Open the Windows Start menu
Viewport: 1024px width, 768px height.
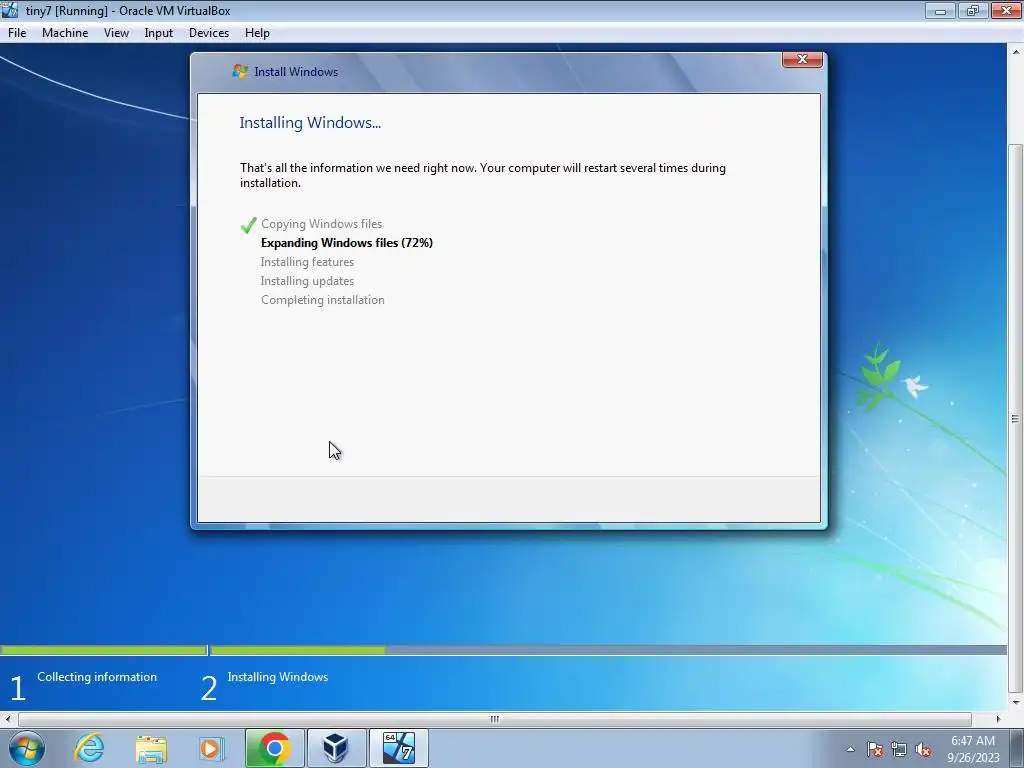click(x=27, y=748)
